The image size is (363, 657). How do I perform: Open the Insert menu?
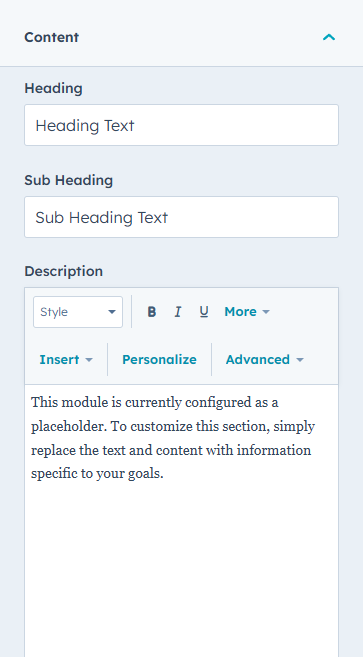pos(66,360)
